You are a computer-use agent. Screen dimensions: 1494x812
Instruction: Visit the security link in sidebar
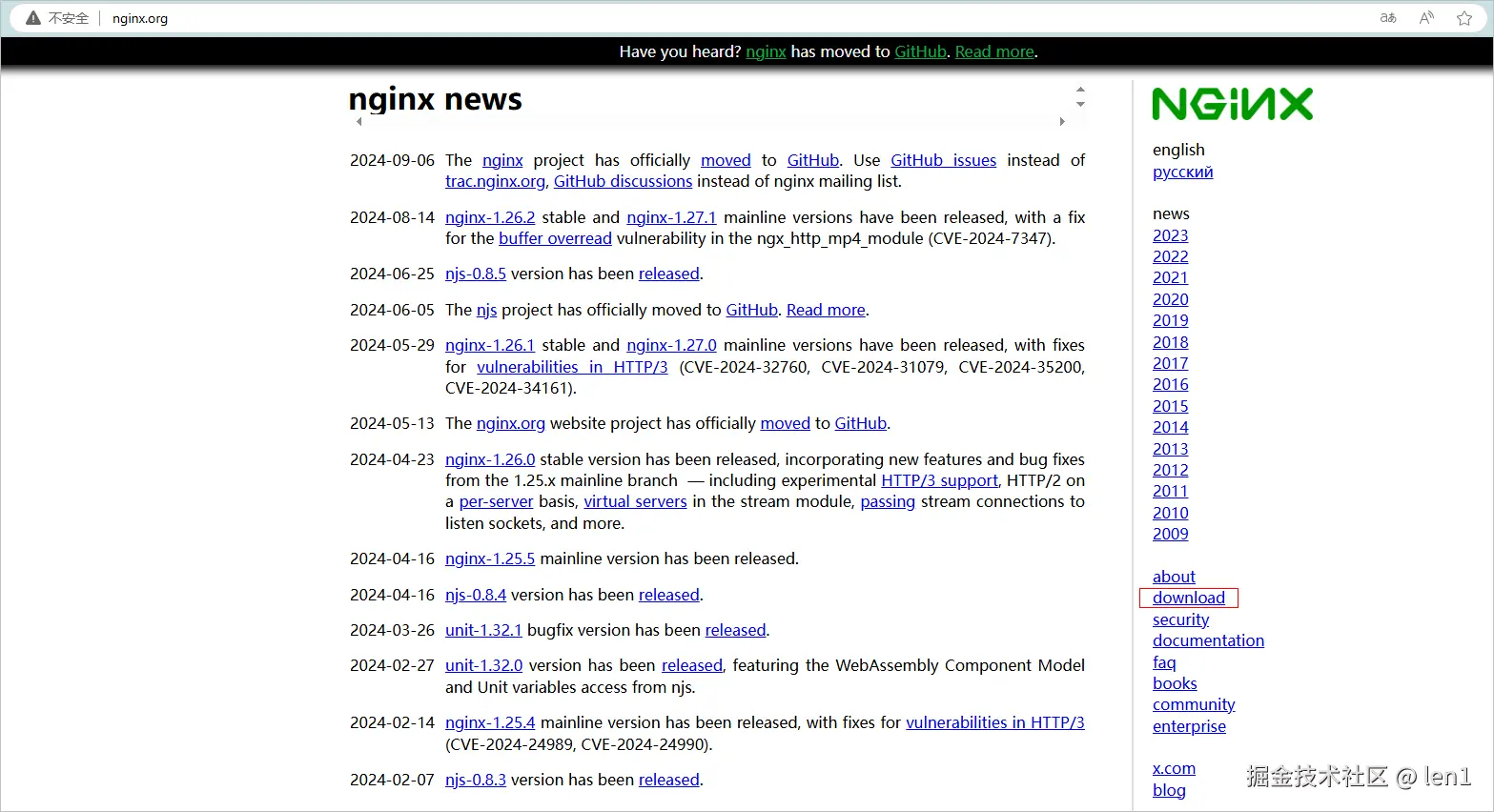point(1180,619)
